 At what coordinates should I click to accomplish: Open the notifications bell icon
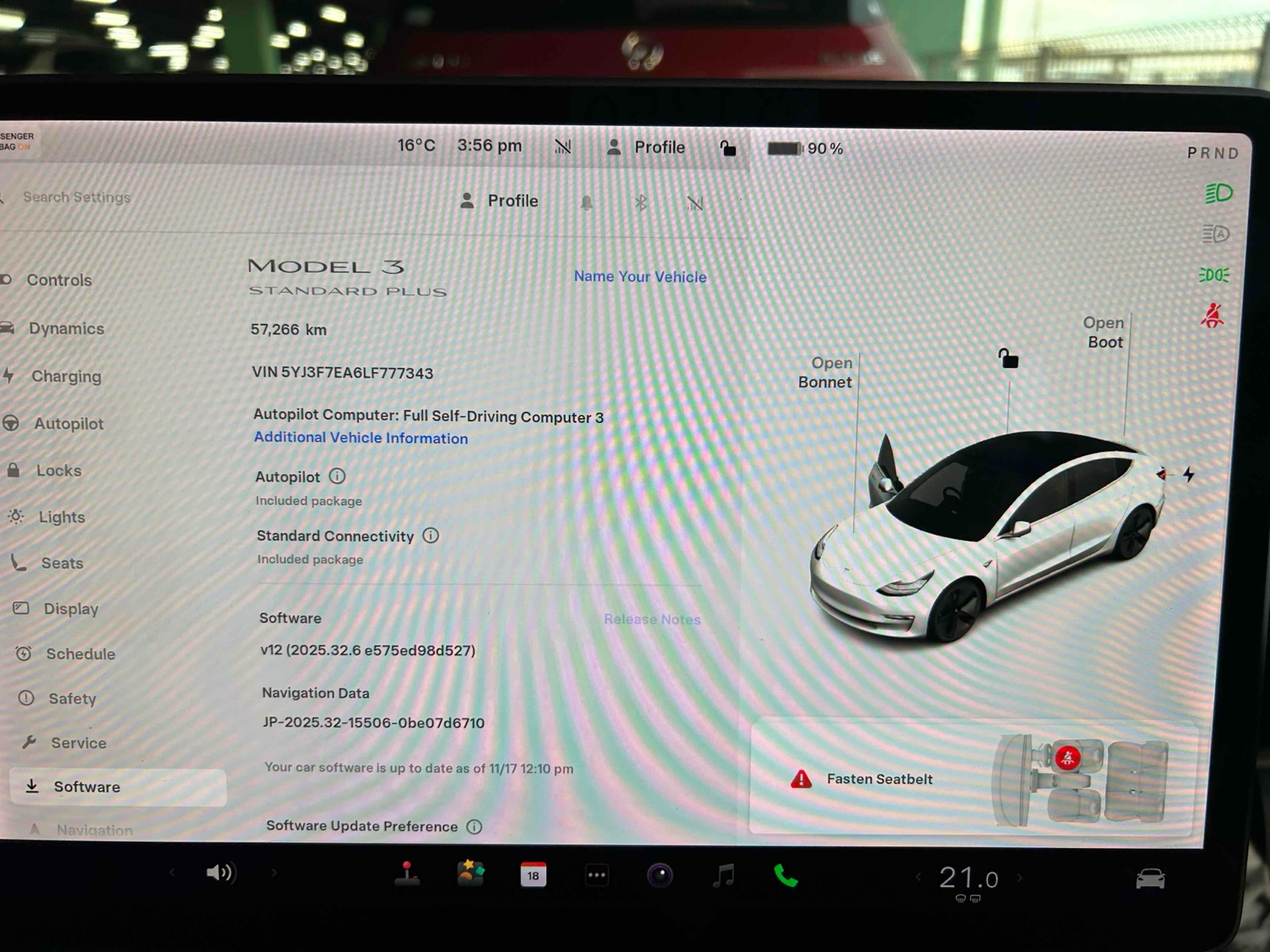(x=587, y=203)
